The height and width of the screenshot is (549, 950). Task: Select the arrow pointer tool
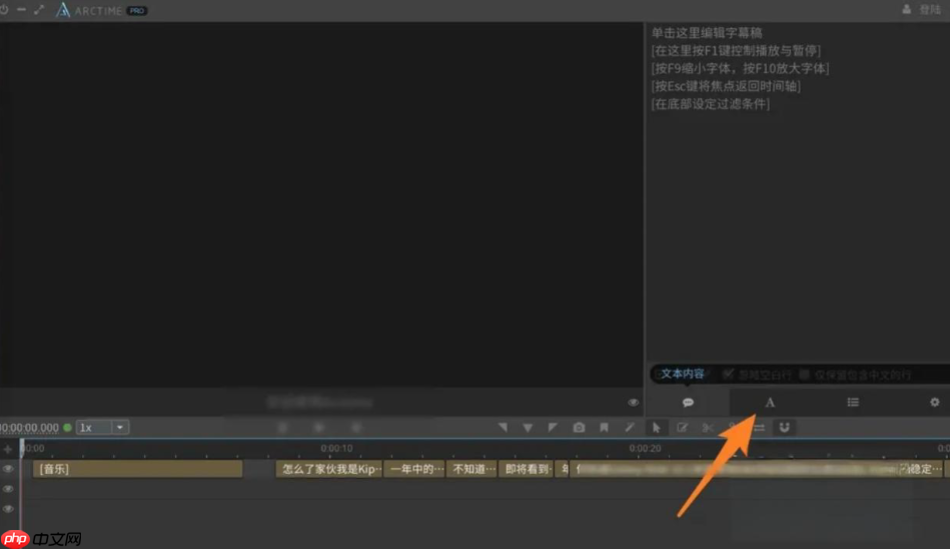(656, 427)
